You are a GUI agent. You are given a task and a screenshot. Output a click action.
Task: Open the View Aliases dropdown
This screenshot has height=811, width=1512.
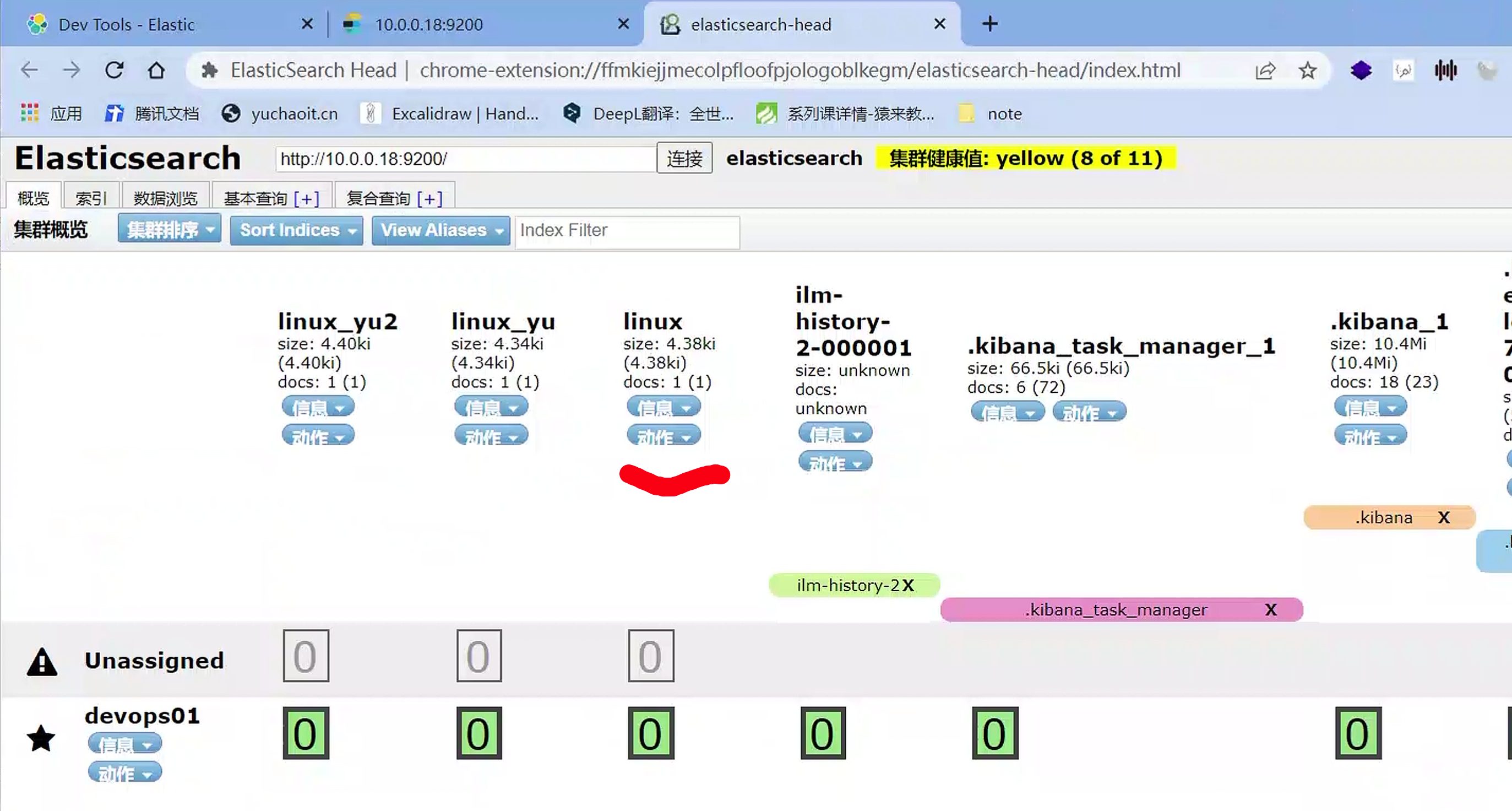440,230
